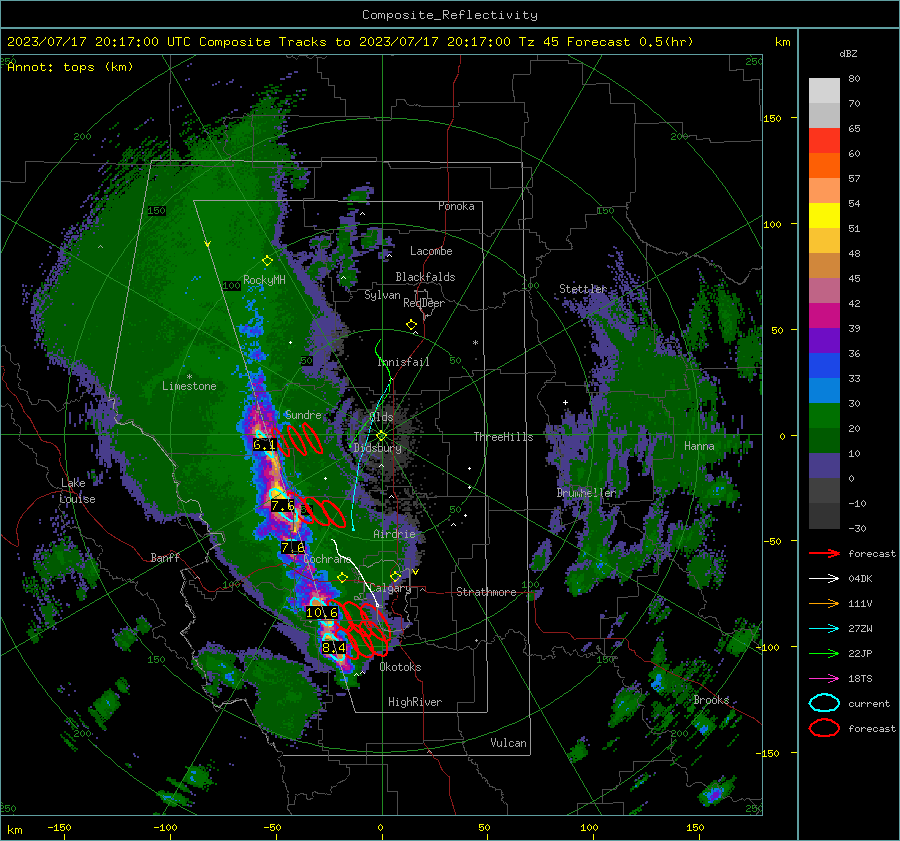Click the Innisfail city label
Image resolution: width=900 pixels, height=841 pixels.
pos(404,362)
